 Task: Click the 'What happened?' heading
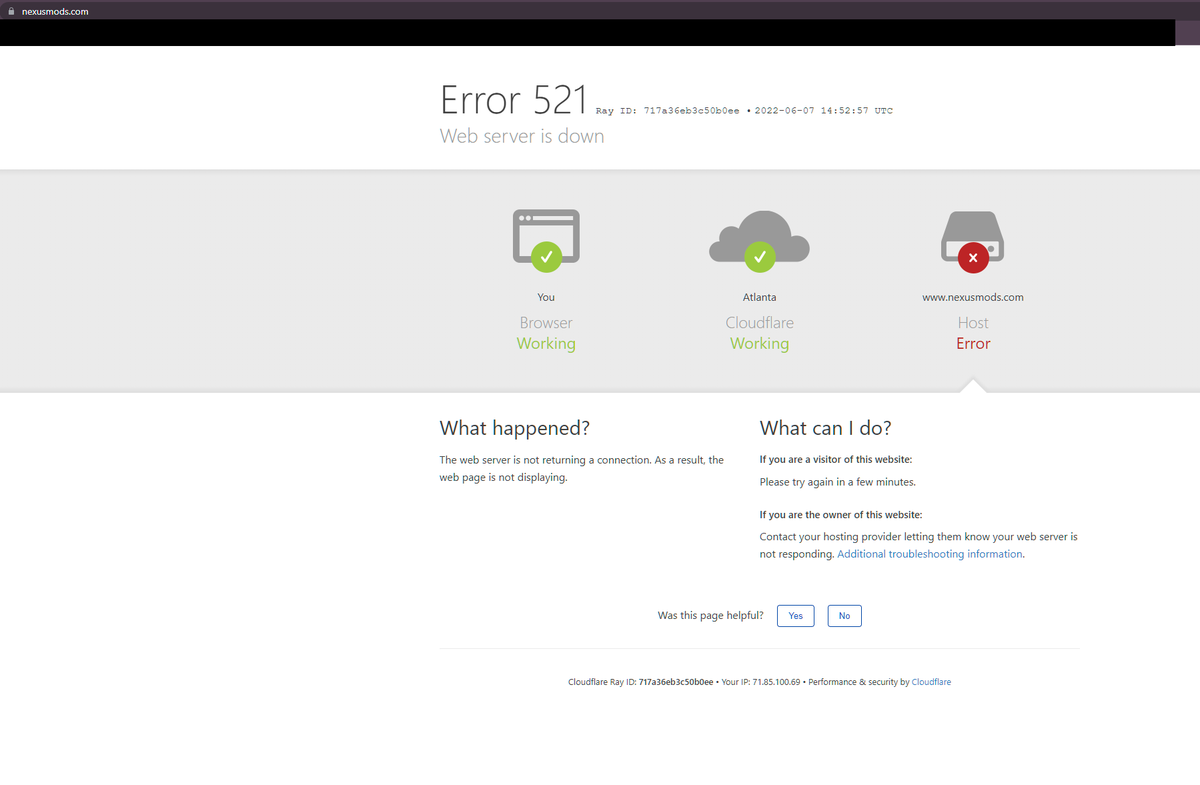coord(515,428)
